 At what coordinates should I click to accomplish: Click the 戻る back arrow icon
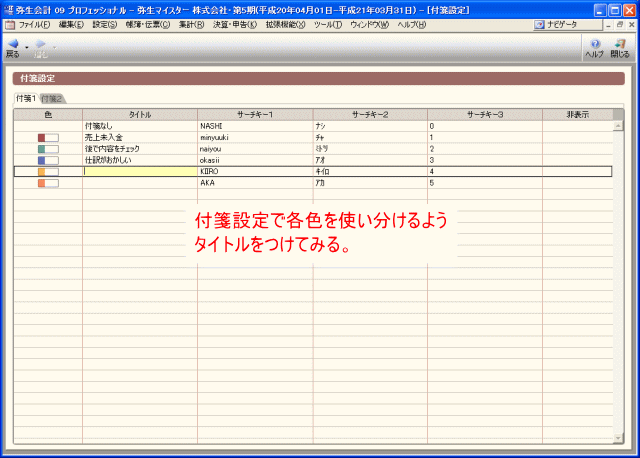tap(13, 44)
